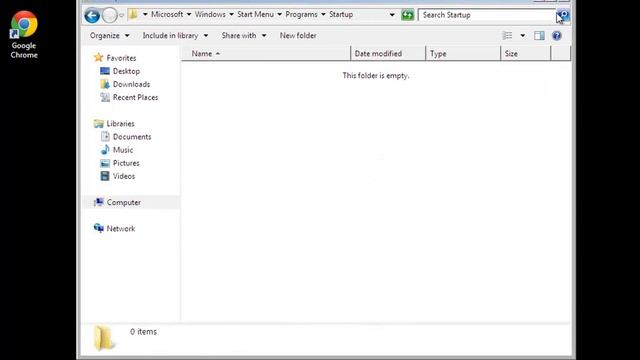Sort by the Type column header

[463, 53]
